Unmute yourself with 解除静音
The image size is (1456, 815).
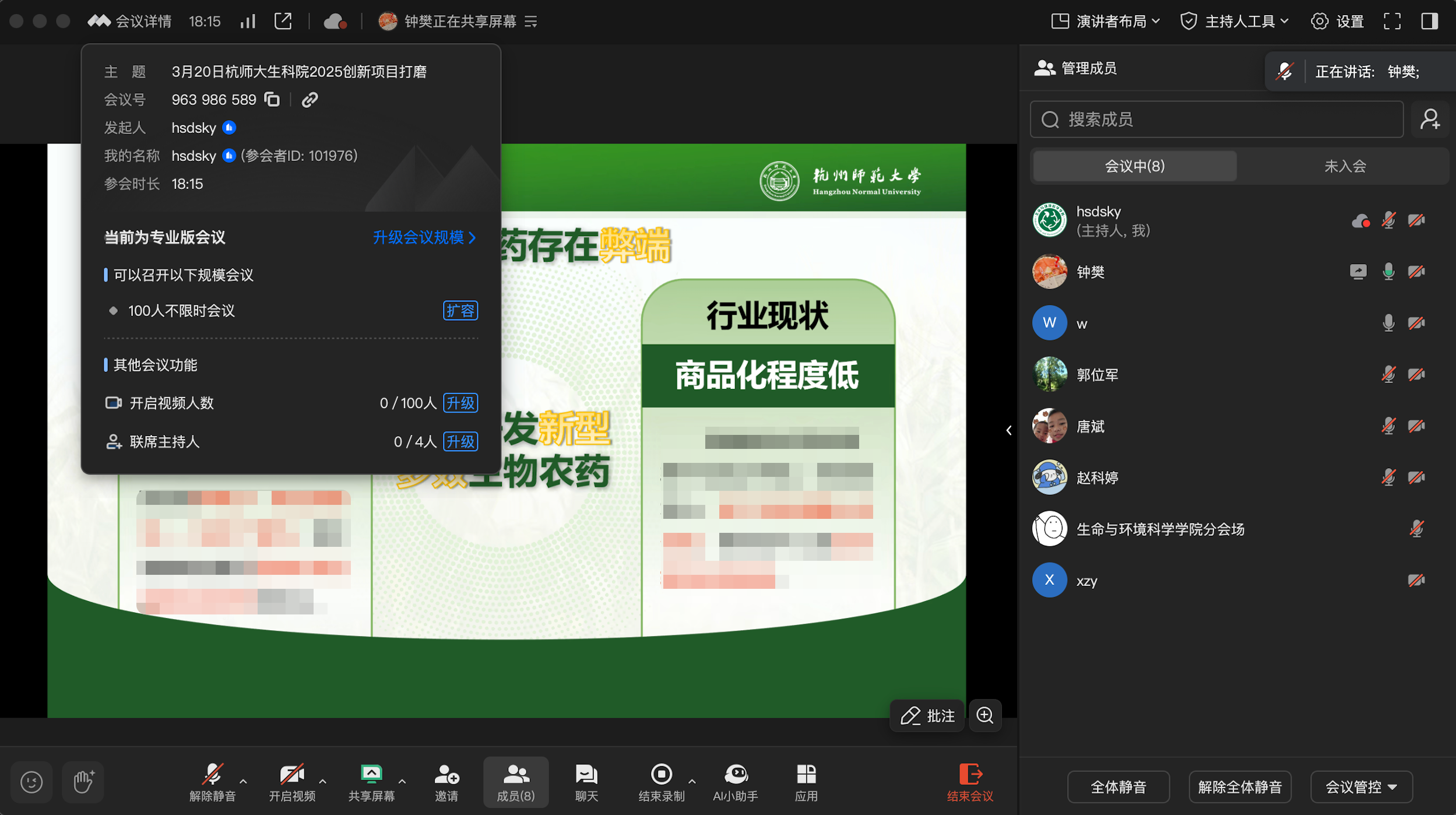212,782
